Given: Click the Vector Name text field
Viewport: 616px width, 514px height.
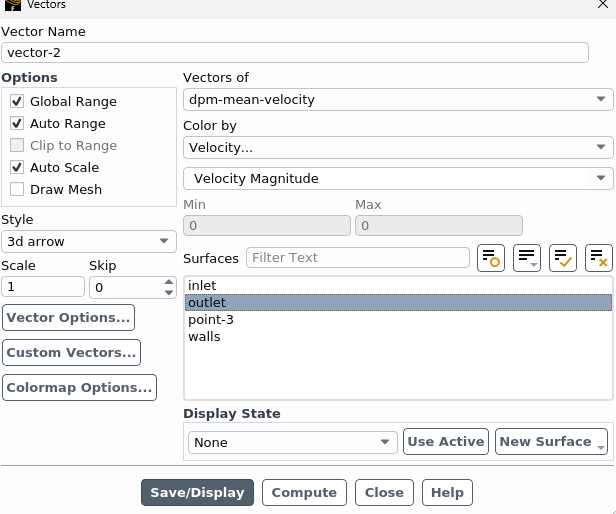Looking at the screenshot, I should (x=295, y=53).
